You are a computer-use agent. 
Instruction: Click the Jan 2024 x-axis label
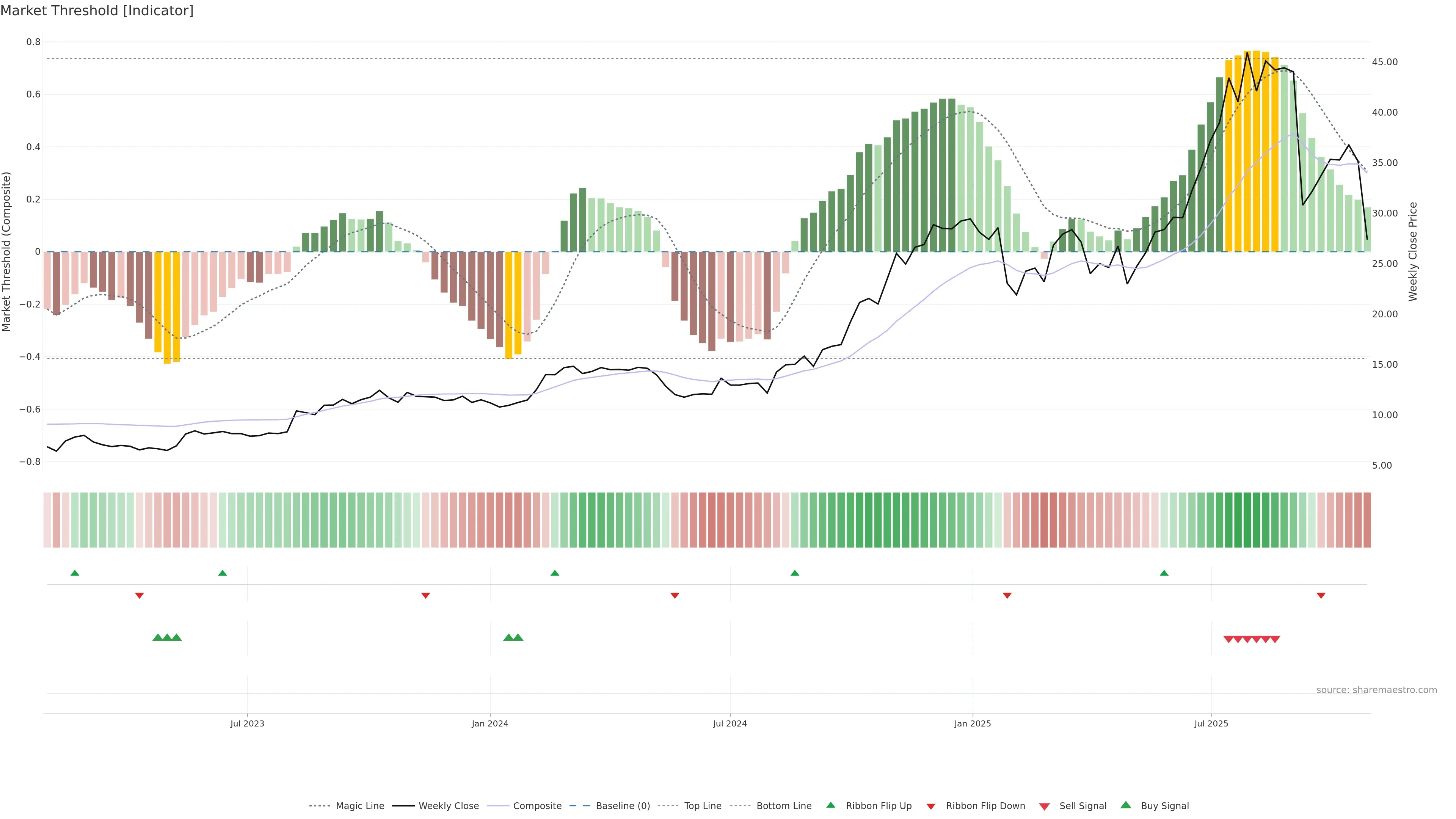pos(490,723)
